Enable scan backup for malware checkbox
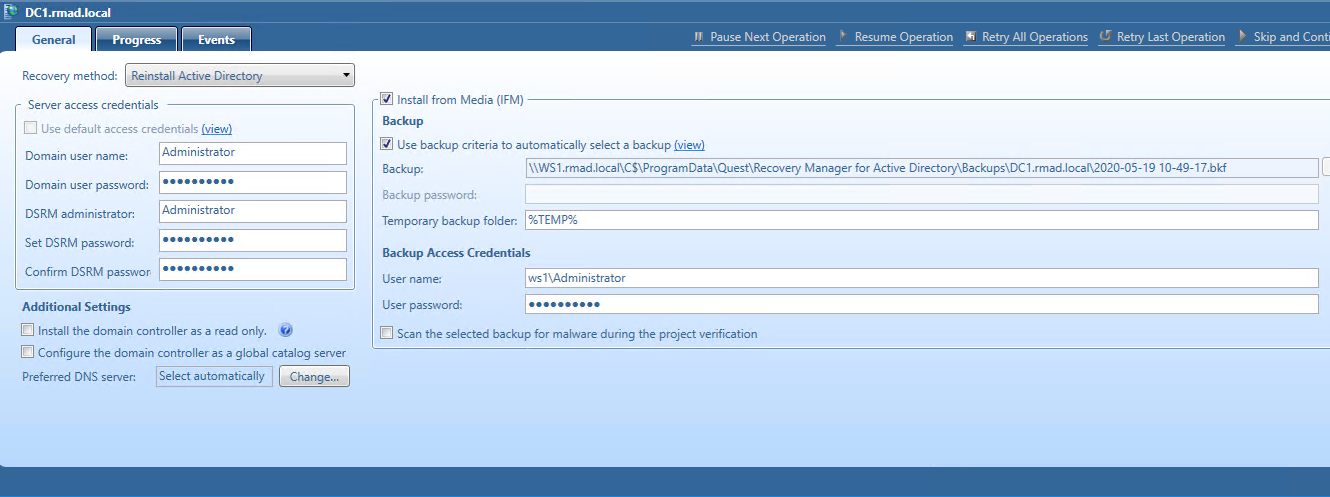Image resolution: width=1330 pixels, height=497 pixels. tap(387, 334)
